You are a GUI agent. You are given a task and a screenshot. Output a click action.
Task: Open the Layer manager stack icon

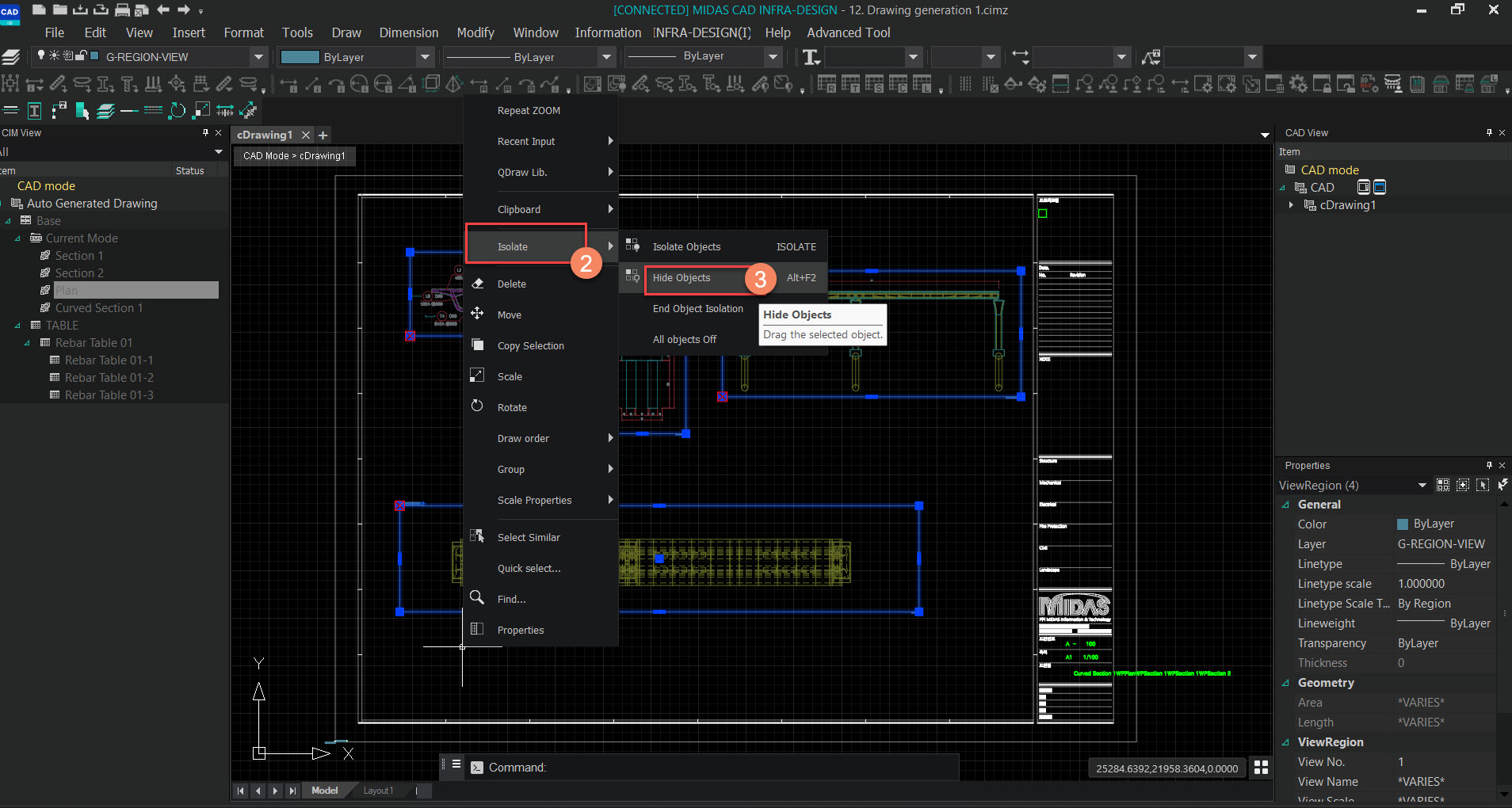click(10, 57)
